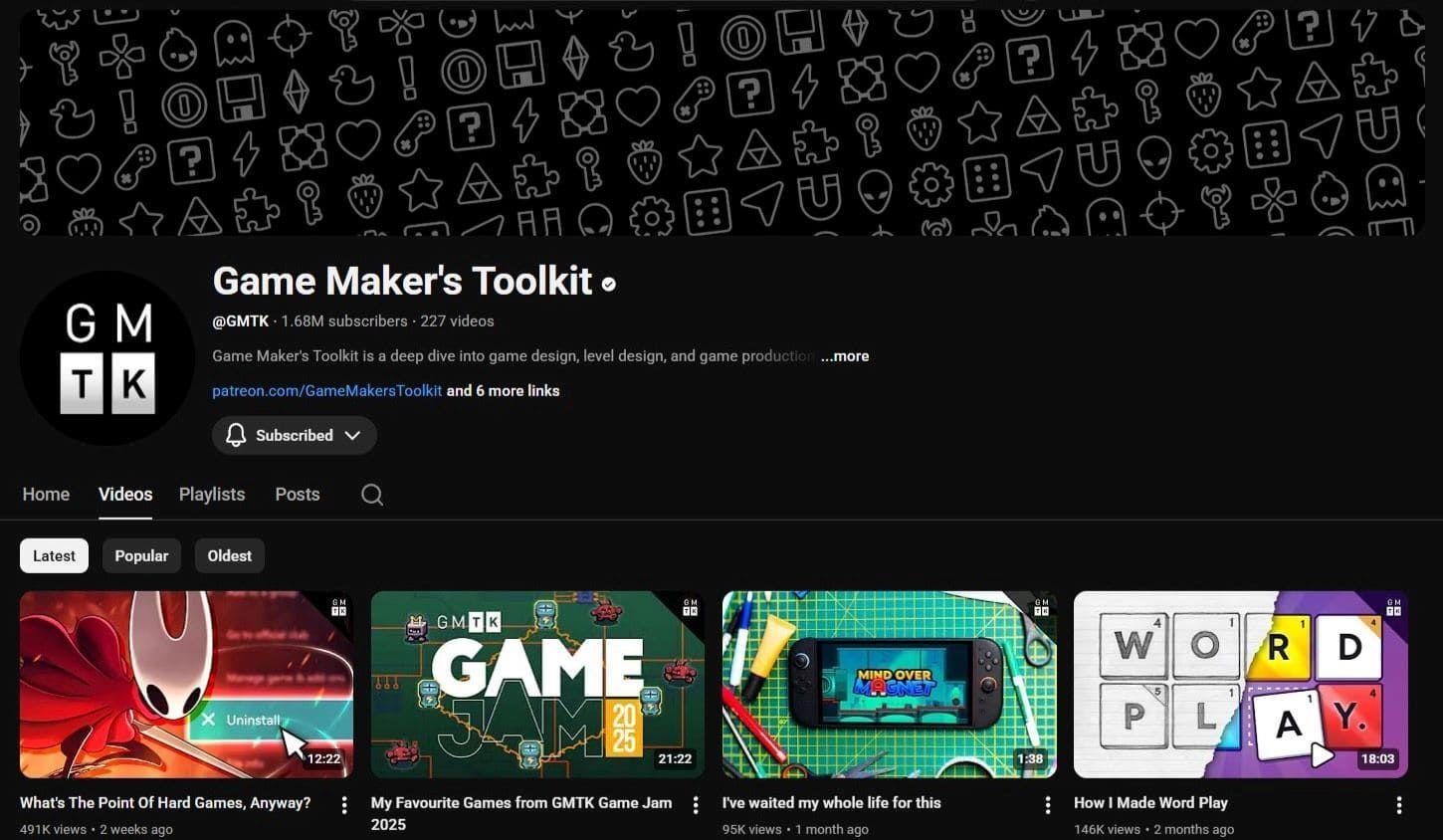1443x840 pixels.
Task: Click the GMTK channel avatar logo
Action: pyautogui.click(x=107, y=358)
